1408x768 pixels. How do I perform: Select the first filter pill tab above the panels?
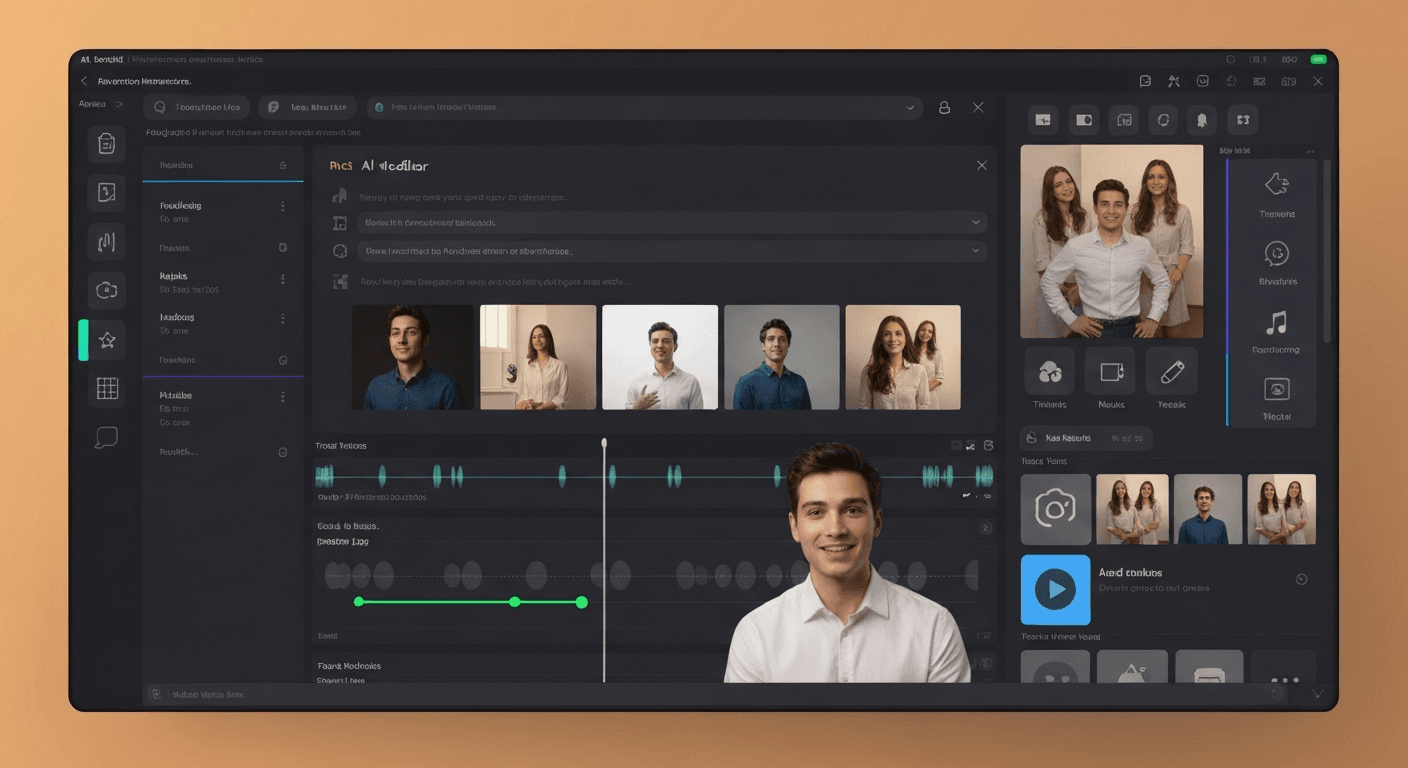tap(196, 107)
